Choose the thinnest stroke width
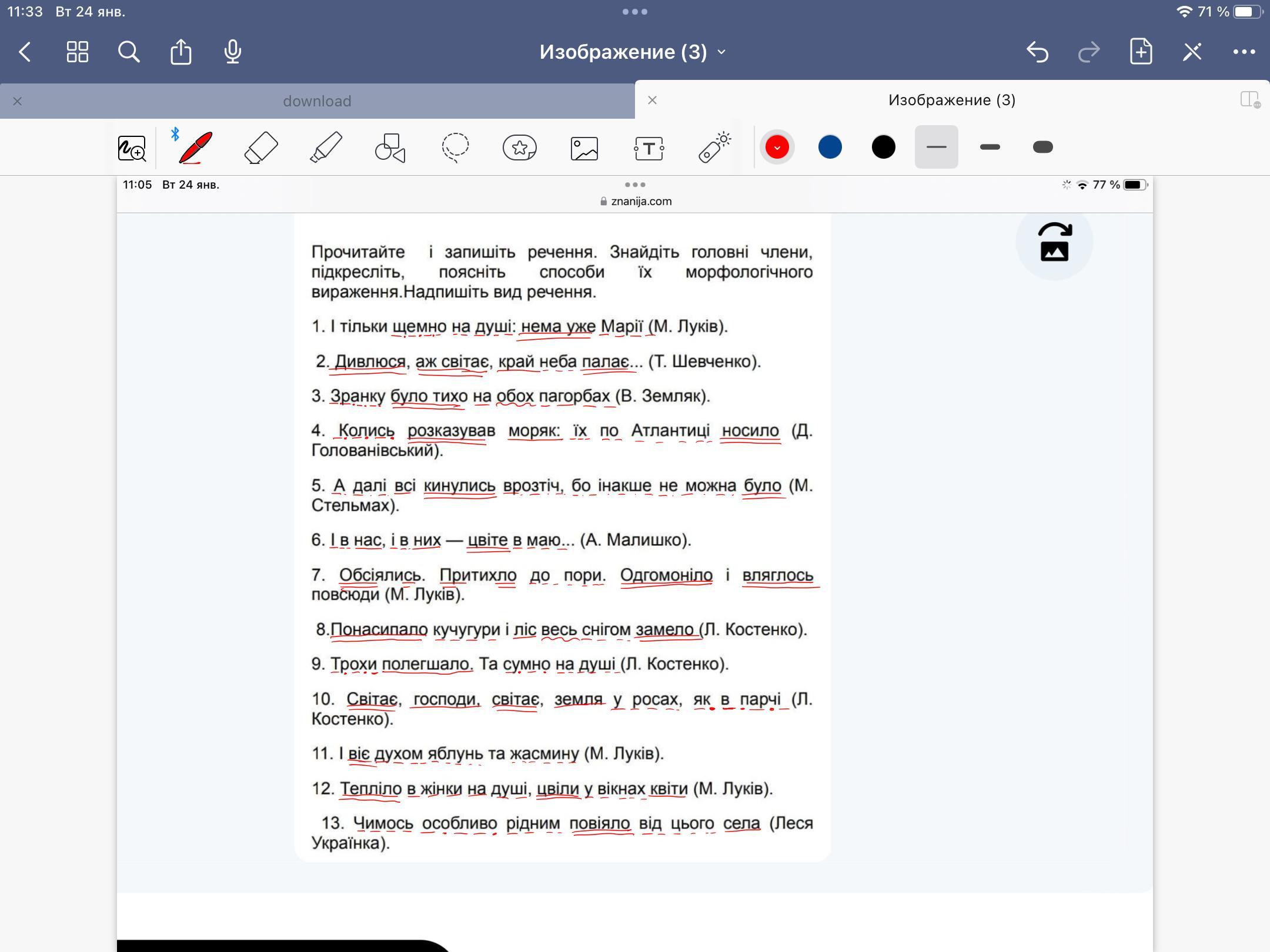The height and width of the screenshot is (952, 1270). pos(936,147)
